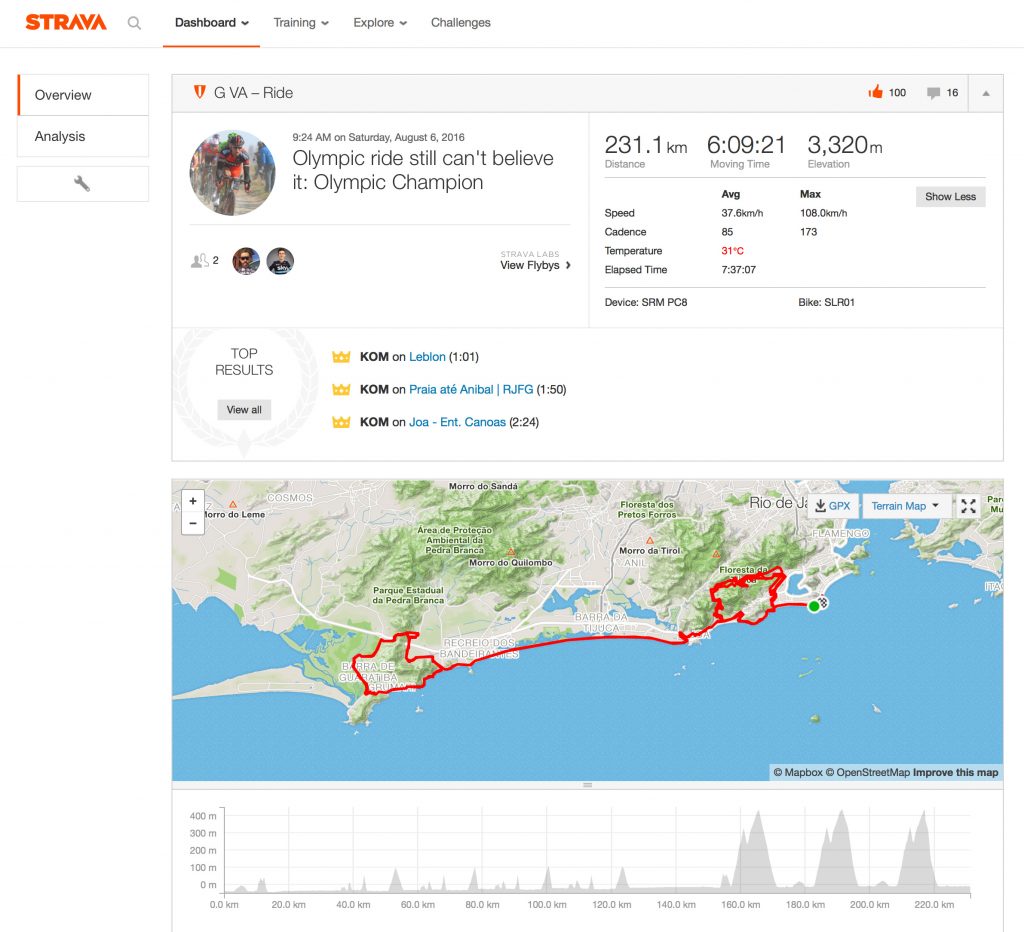Expand the Explore menu
Viewport: 1024px width, 932px height.
point(380,23)
